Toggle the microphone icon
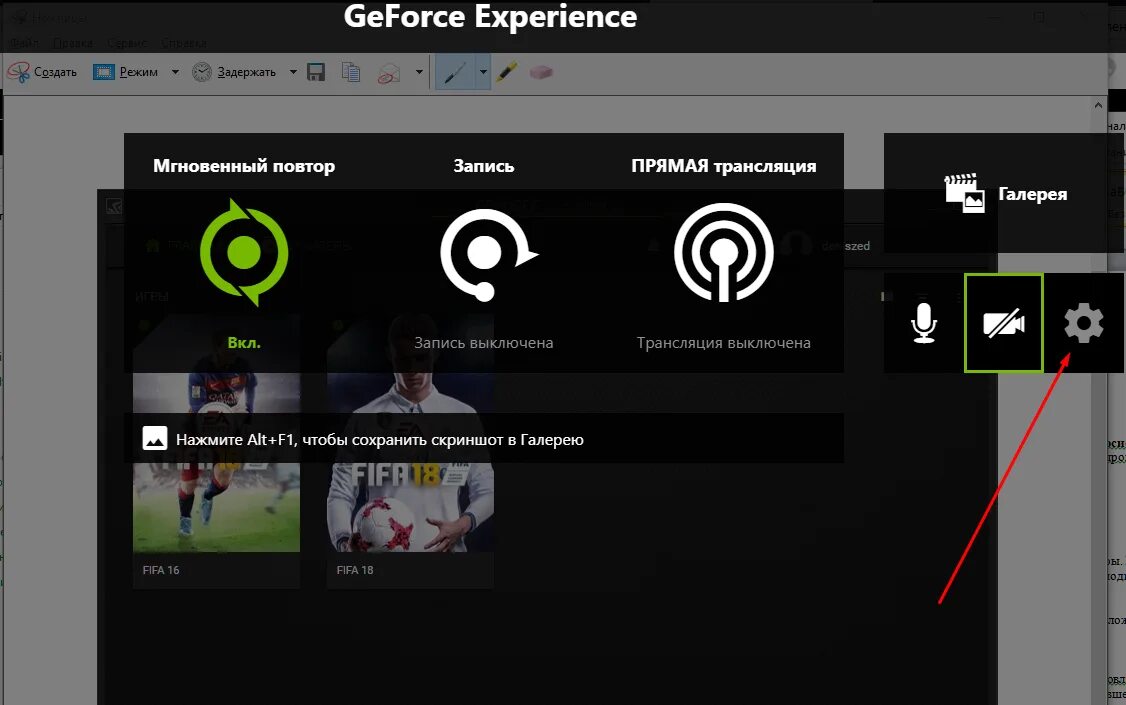 tap(923, 323)
